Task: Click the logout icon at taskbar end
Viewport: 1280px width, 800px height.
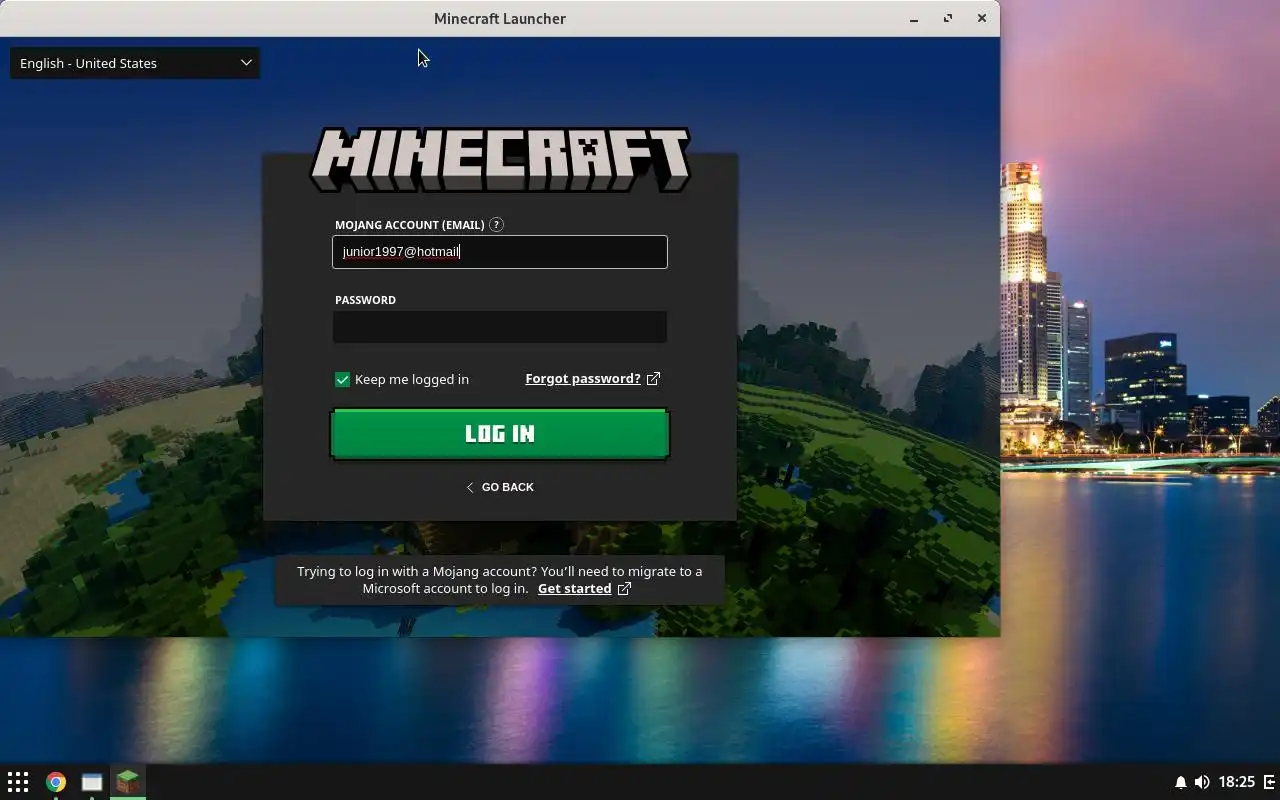Action: click(x=1270, y=782)
